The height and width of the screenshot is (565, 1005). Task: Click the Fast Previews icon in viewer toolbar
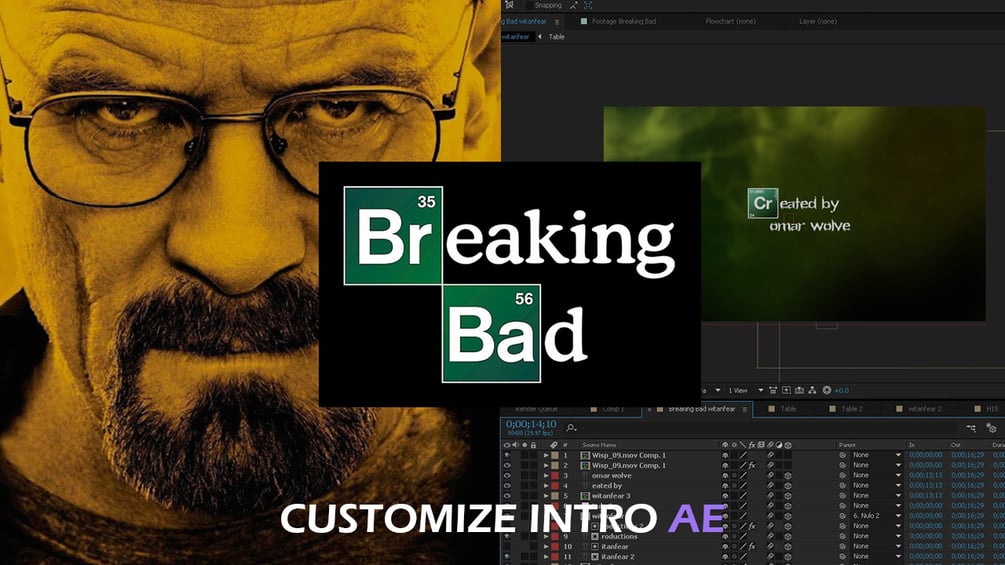click(786, 390)
